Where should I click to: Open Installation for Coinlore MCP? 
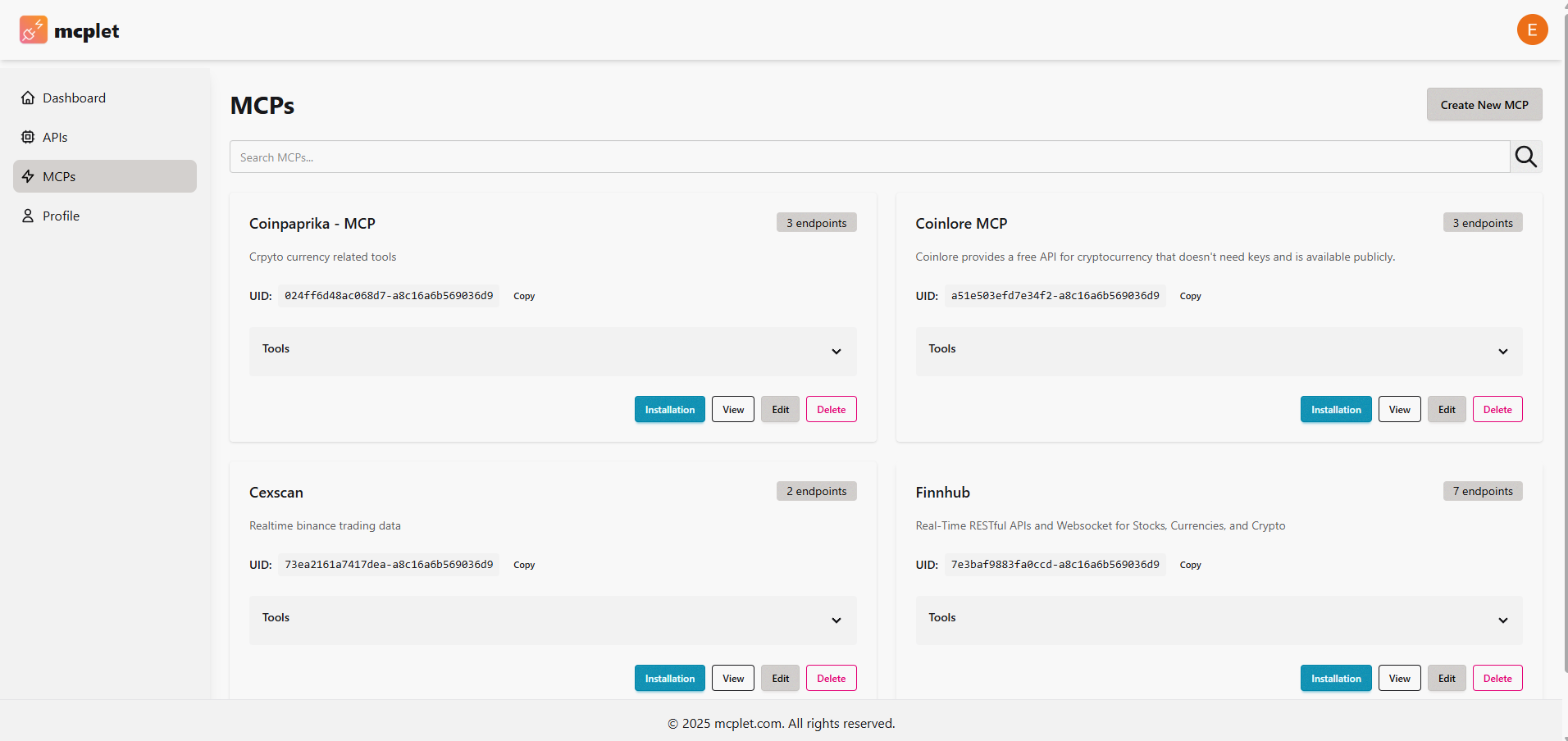point(1336,409)
